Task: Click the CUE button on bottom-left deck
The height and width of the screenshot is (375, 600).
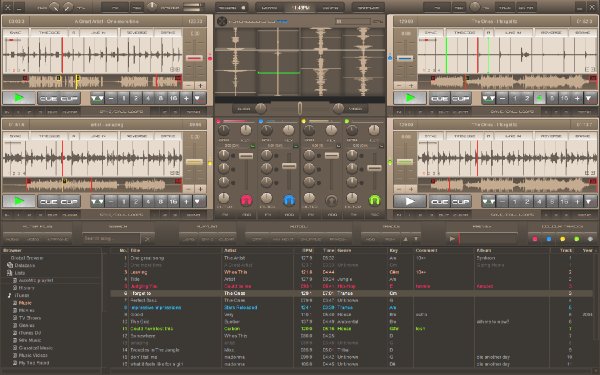Action: point(48,201)
